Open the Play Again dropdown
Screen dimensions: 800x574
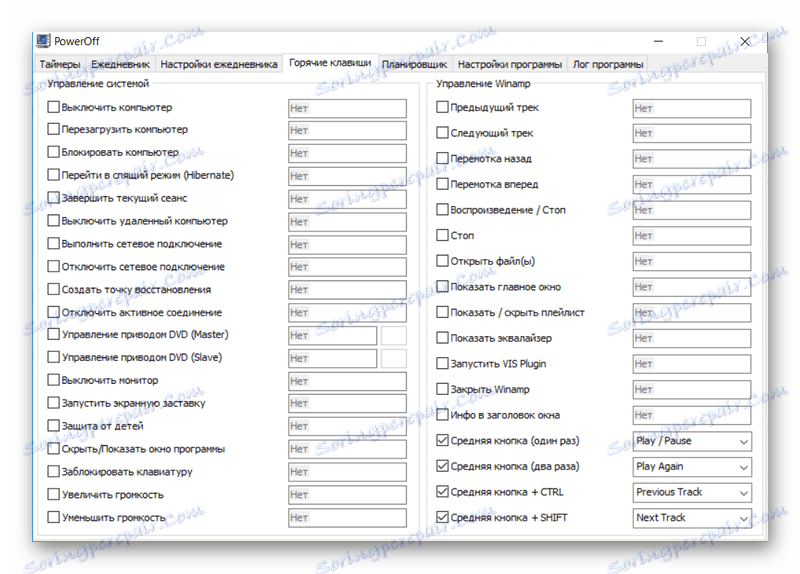(x=692, y=467)
